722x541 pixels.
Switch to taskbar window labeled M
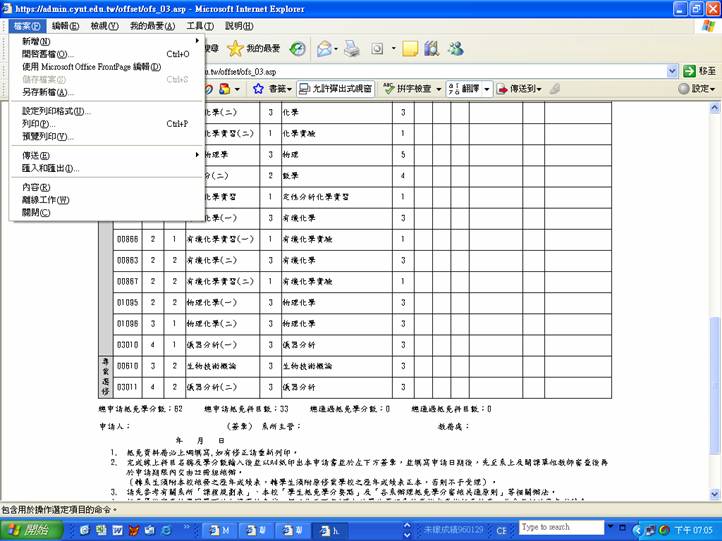tap(219, 530)
